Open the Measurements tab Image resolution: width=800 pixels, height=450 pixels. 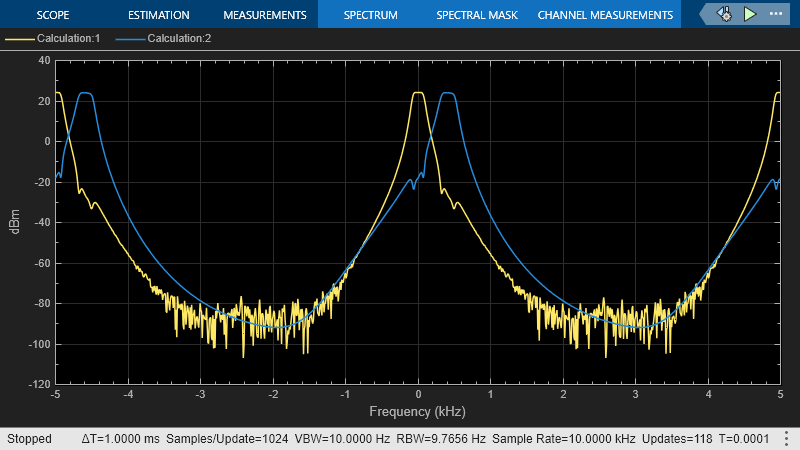pos(265,15)
